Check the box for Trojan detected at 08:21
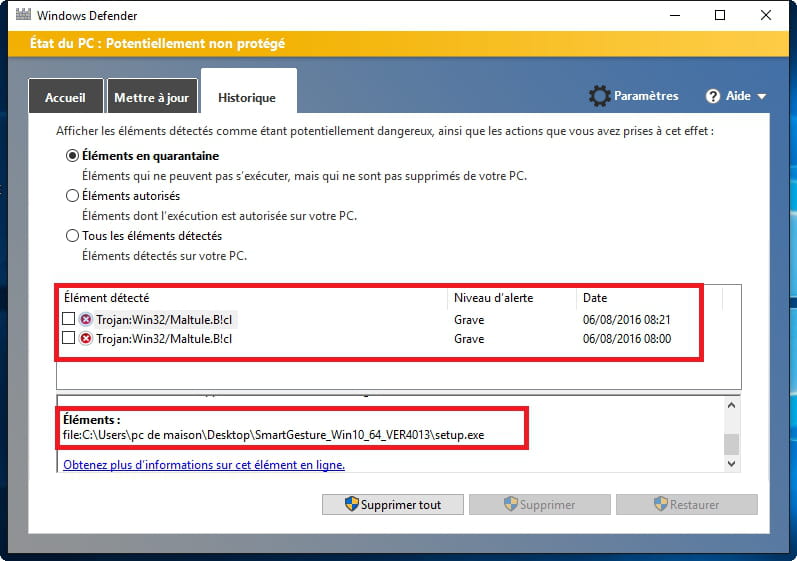The width and height of the screenshot is (797, 561). point(68,319)
